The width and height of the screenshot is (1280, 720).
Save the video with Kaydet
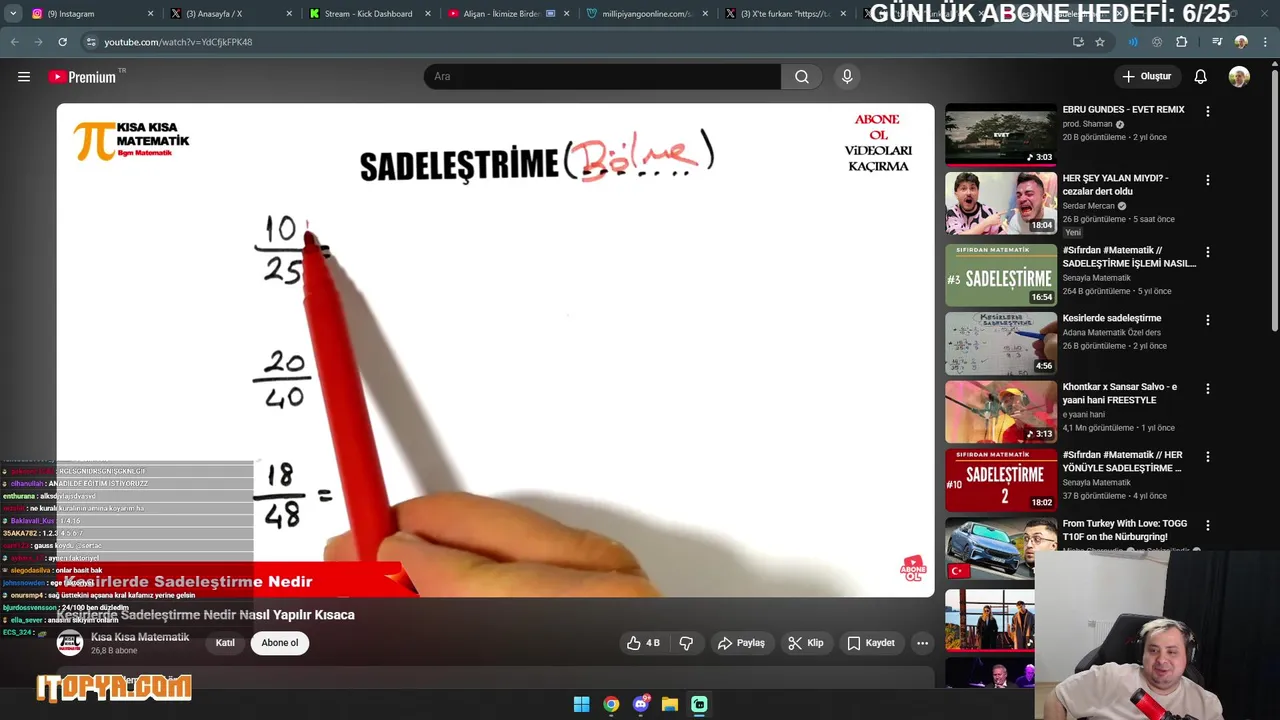pyautogui.click(x=871, y=643)
